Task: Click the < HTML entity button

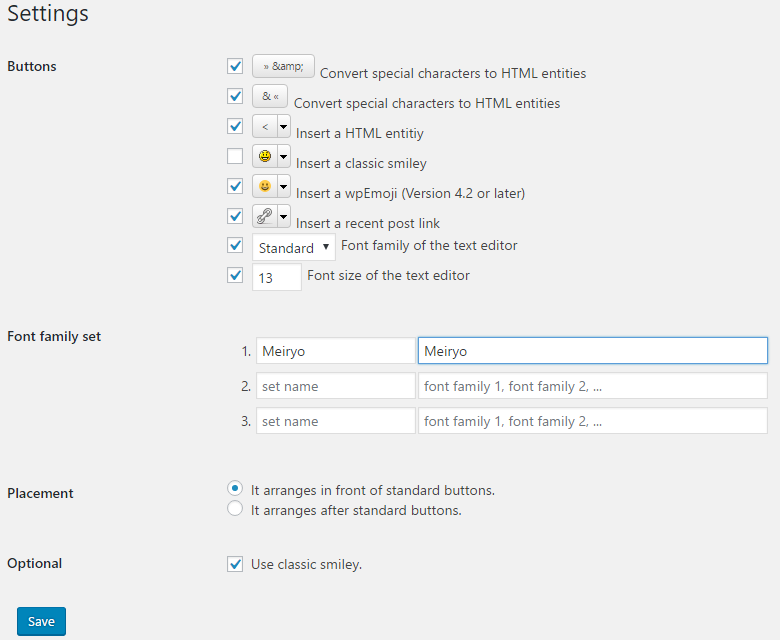Action: point(265,126)
